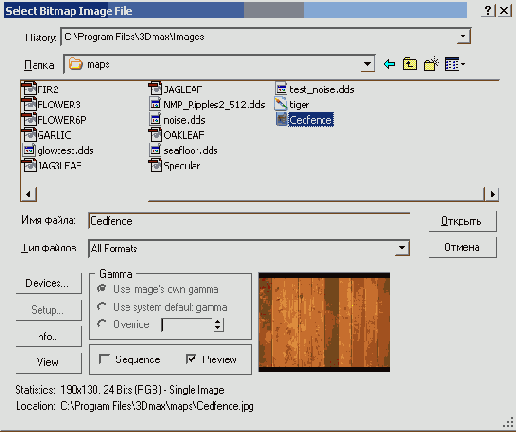Create a new folder icon
This screenshot has width=516, height=432.
(431, 64)
